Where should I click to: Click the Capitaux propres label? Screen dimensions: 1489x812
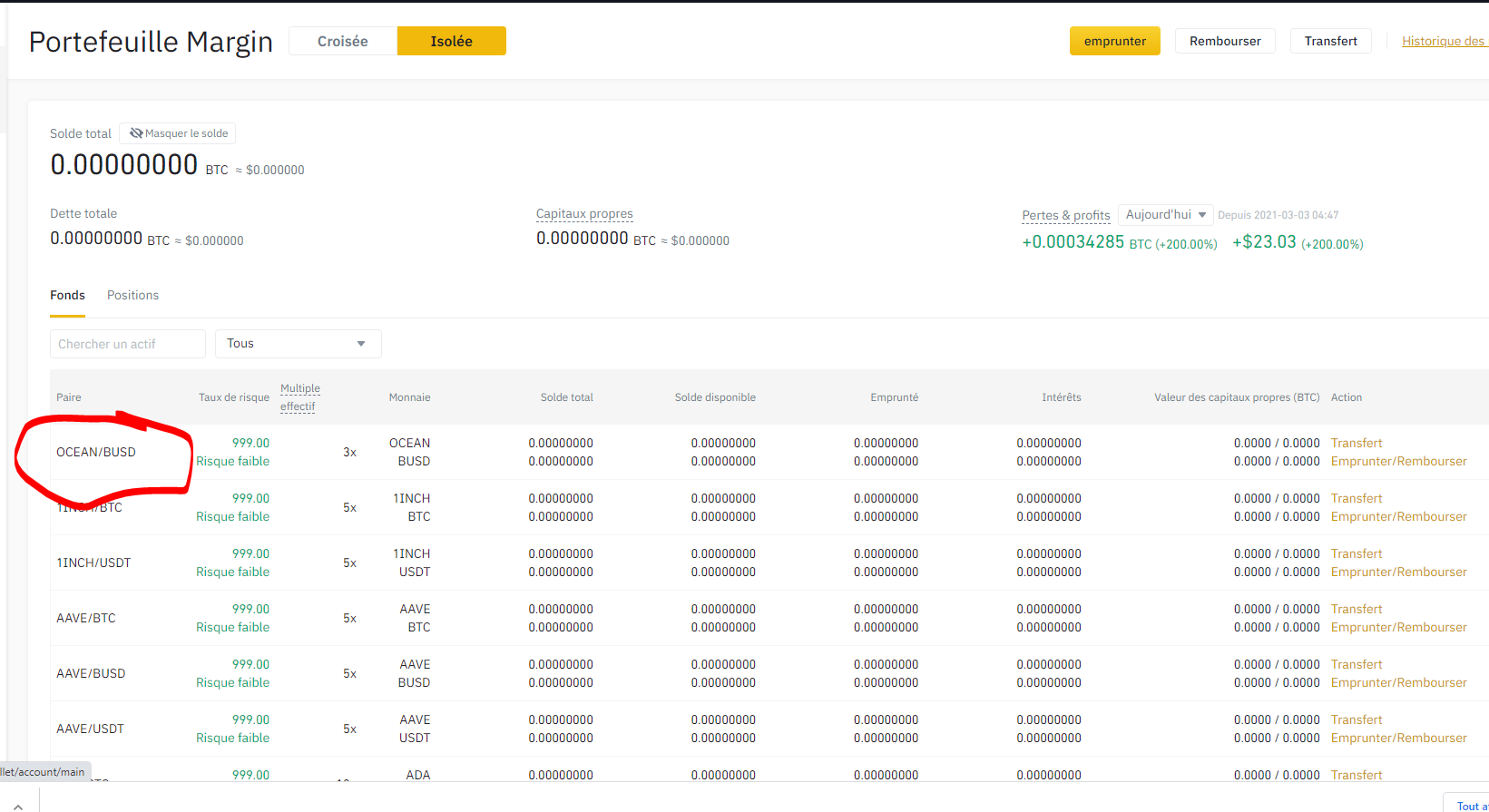click(x=584, y=214)
